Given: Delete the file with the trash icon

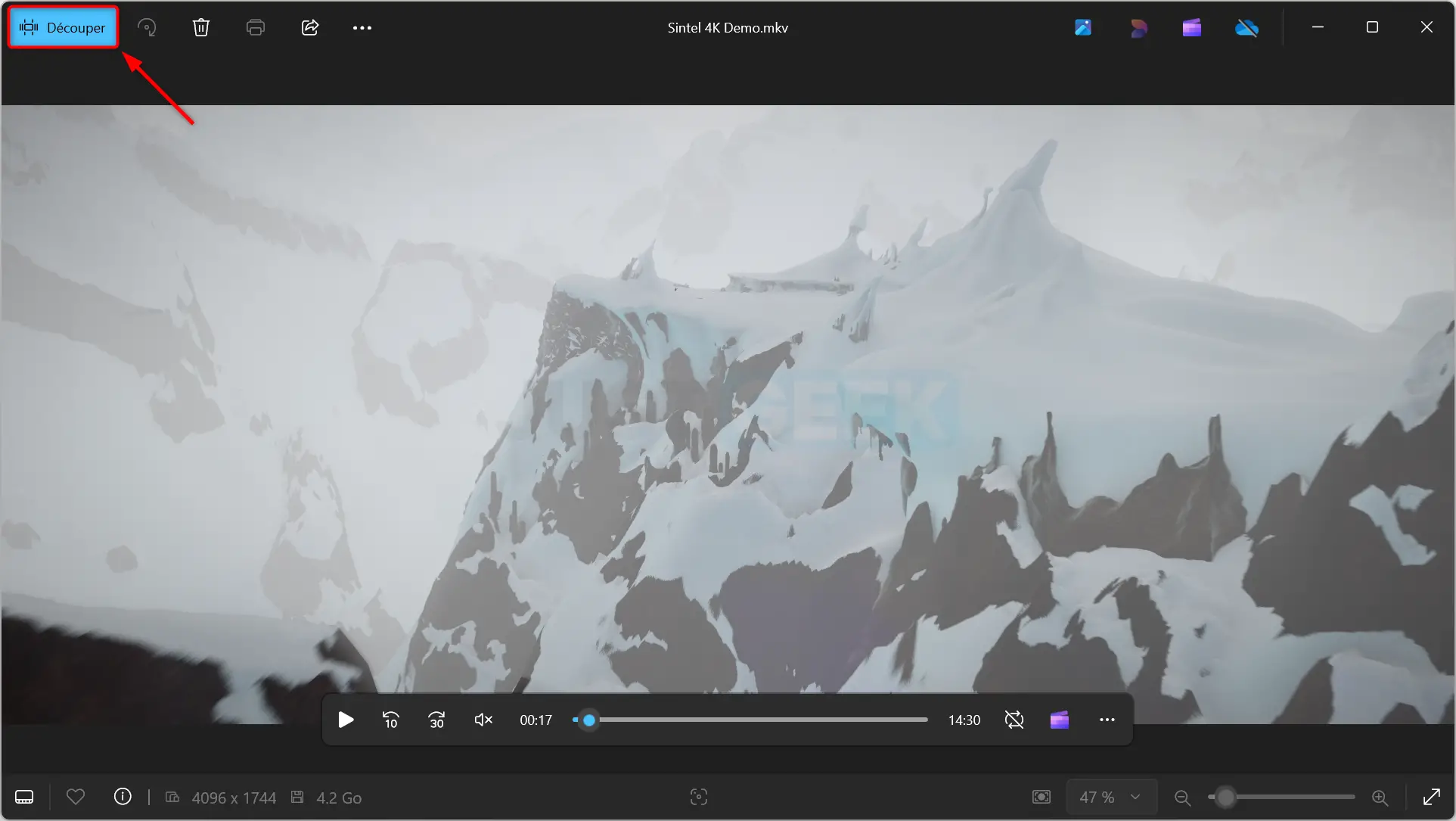Looking at the screenshot, I should point(201,28).
